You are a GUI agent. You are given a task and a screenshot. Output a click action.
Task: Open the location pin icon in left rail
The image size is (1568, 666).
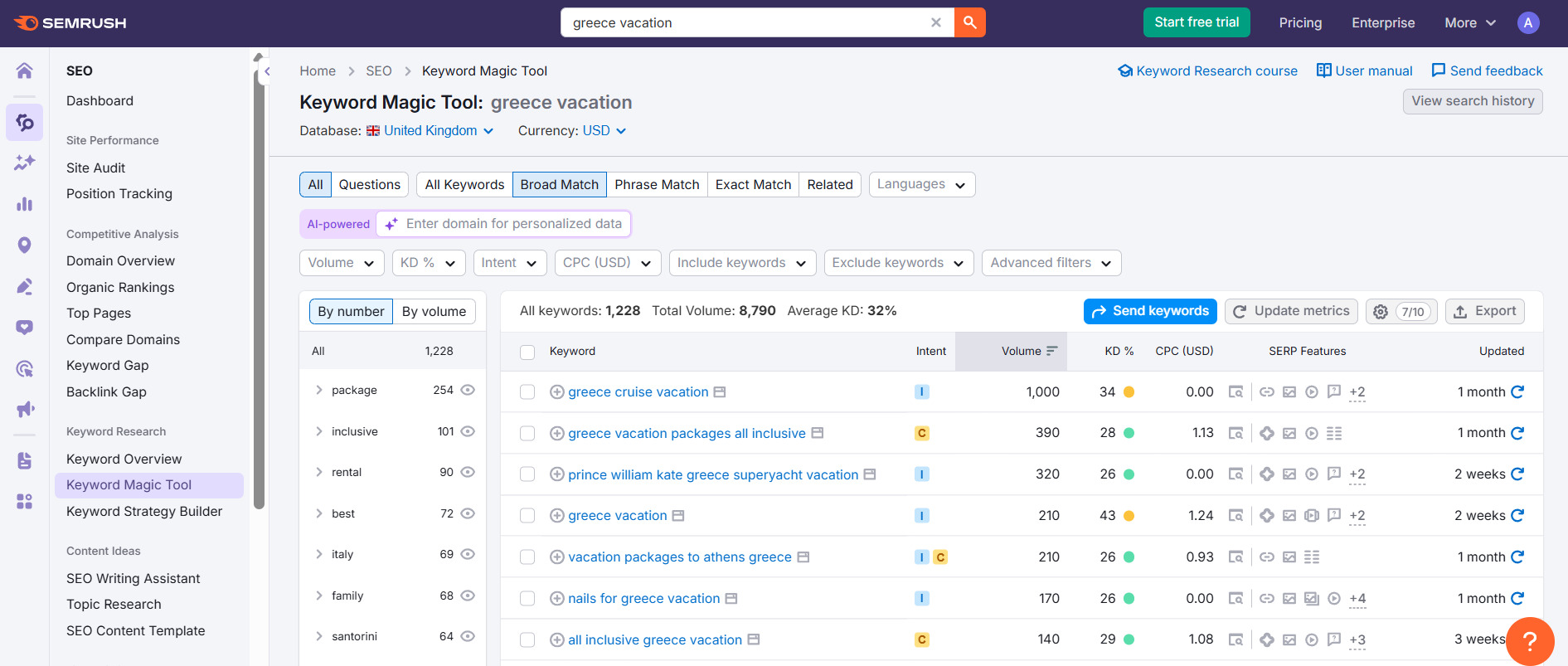[x=25, y=245]
